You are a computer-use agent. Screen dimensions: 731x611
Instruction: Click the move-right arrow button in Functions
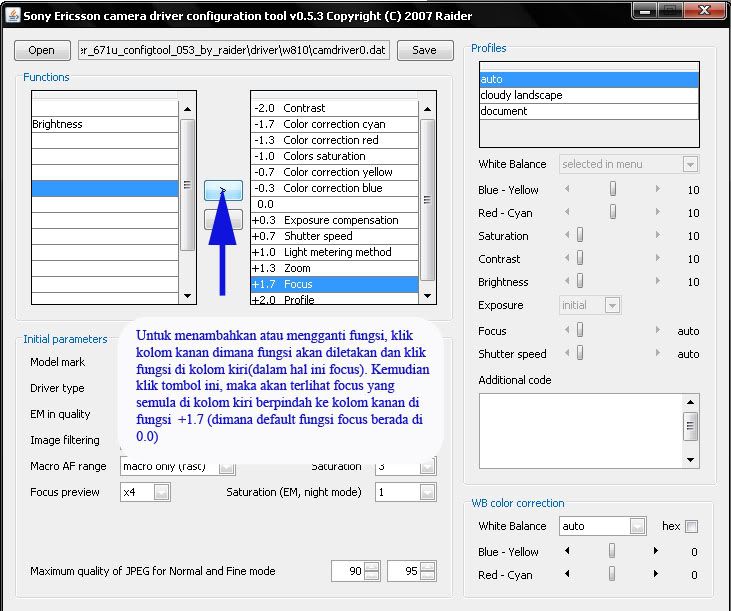coord(223,191)
